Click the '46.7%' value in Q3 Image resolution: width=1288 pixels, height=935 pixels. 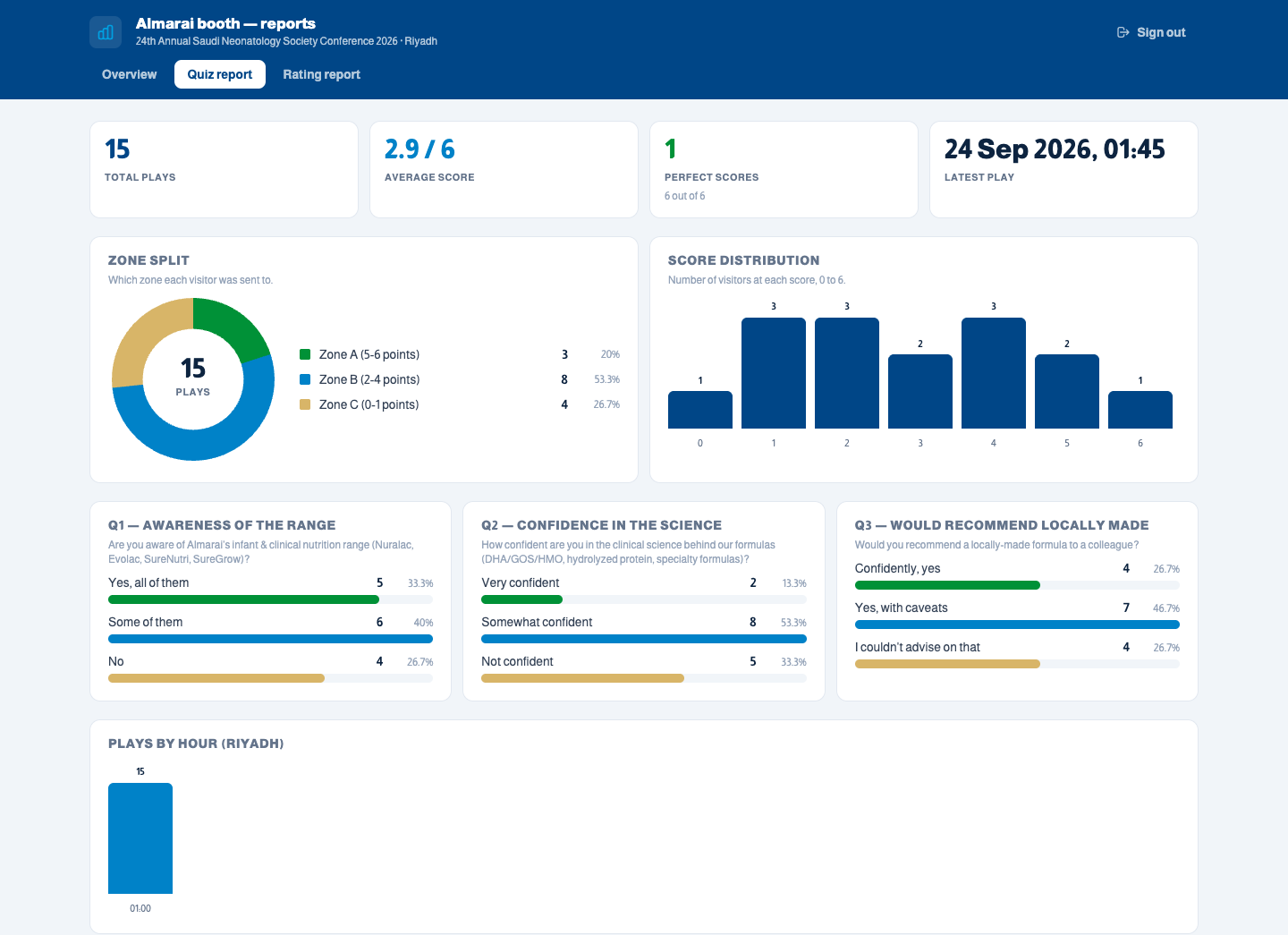point(1166,608)
